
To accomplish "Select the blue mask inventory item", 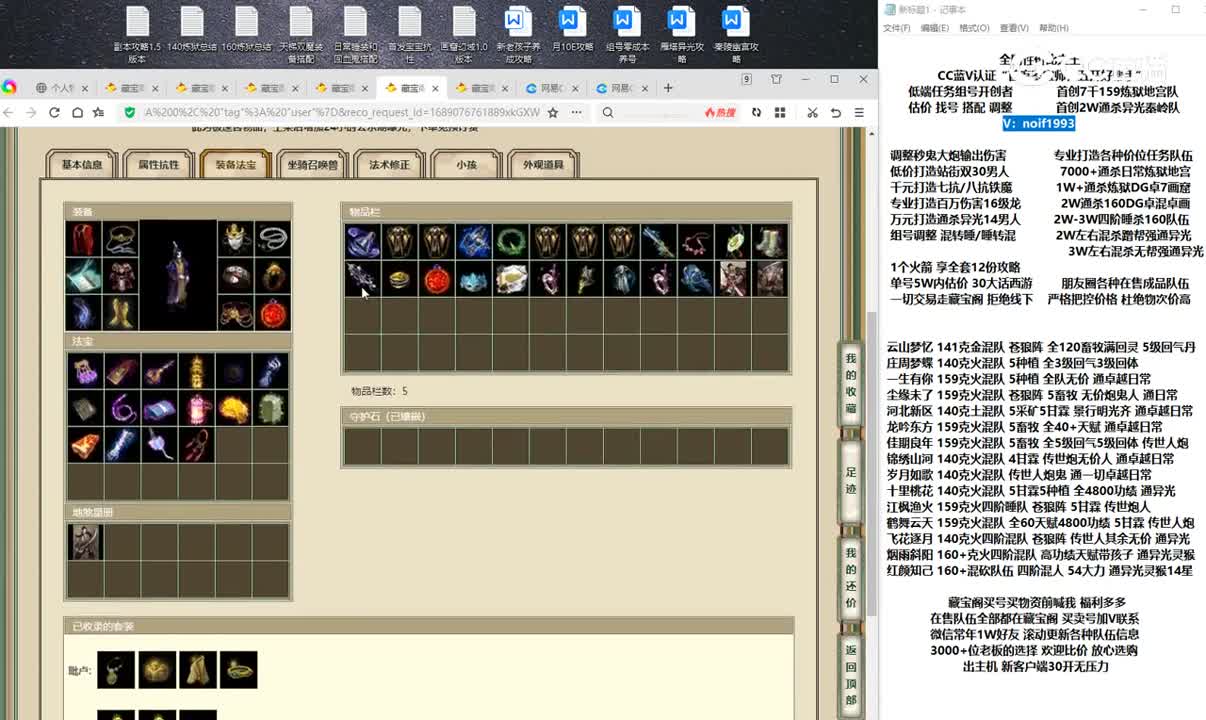I will click(473, 279).
